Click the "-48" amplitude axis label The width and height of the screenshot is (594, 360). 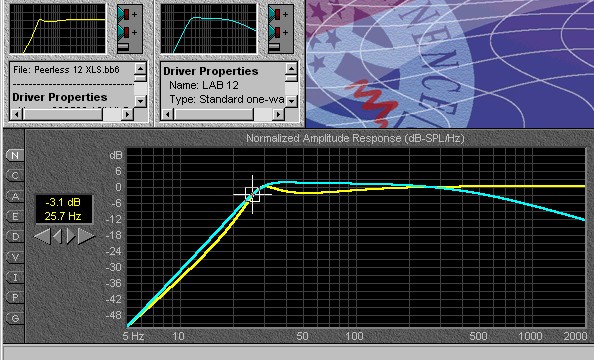pos(114,315)
